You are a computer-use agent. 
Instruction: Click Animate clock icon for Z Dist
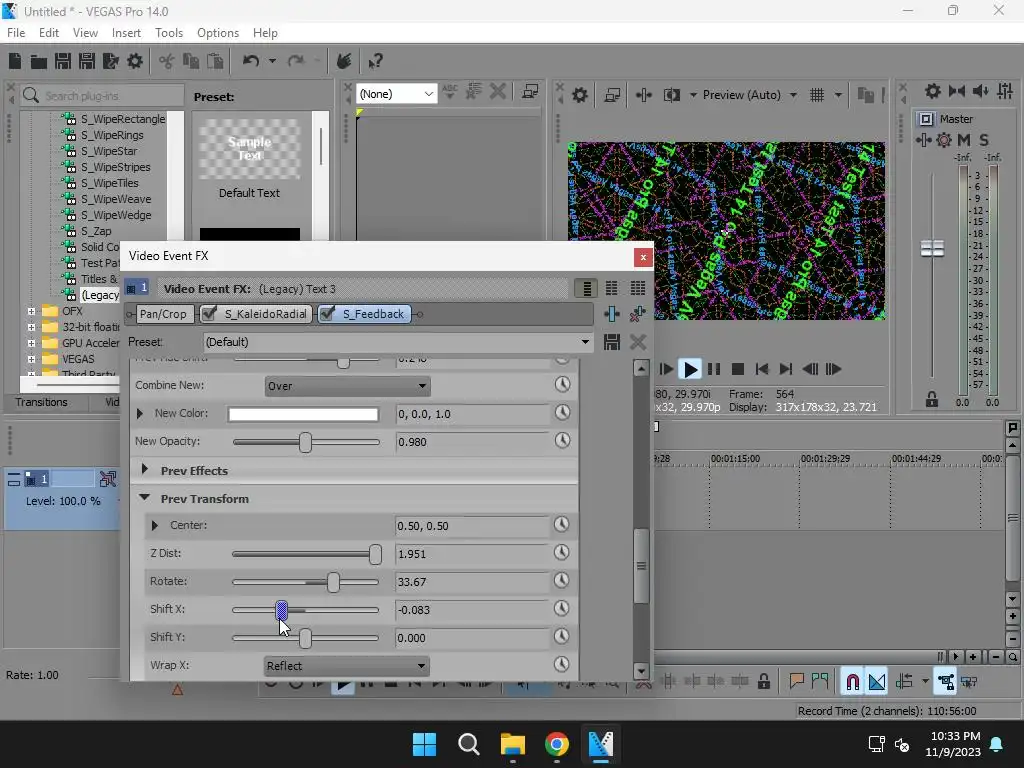(x=562, y=553)
